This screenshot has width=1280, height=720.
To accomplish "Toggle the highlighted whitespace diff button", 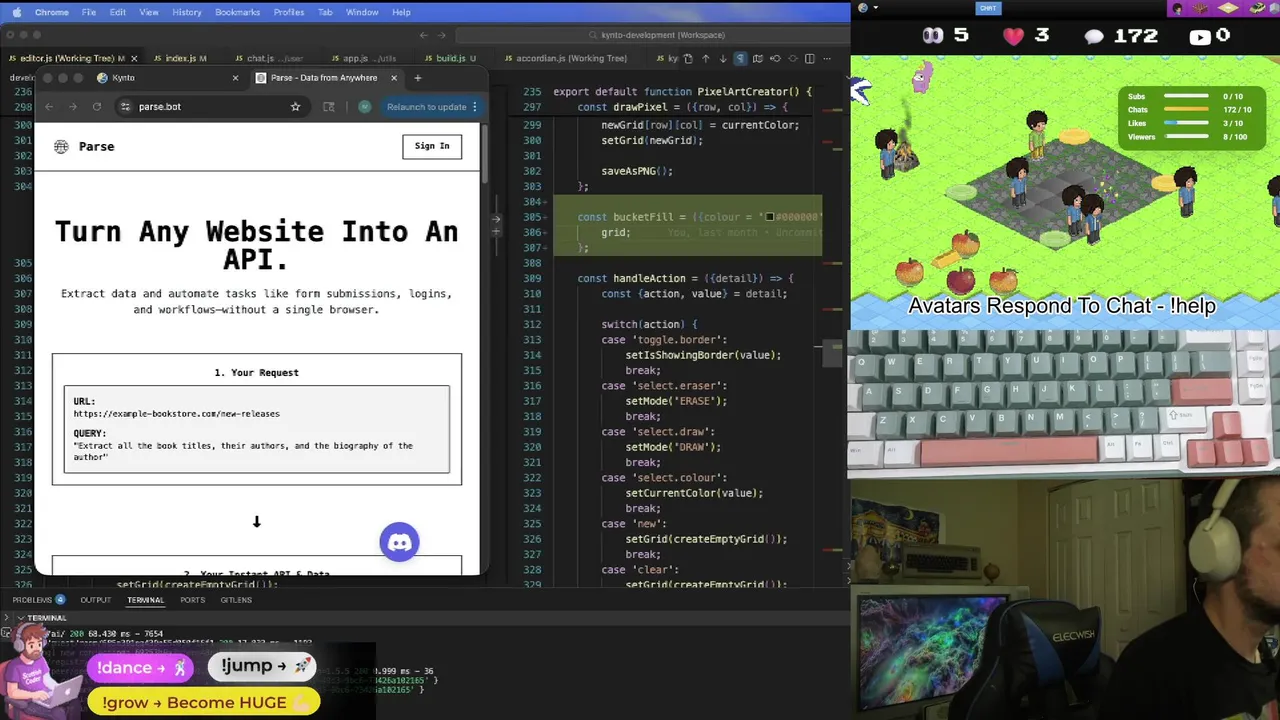I will click(x=740, y=59).
